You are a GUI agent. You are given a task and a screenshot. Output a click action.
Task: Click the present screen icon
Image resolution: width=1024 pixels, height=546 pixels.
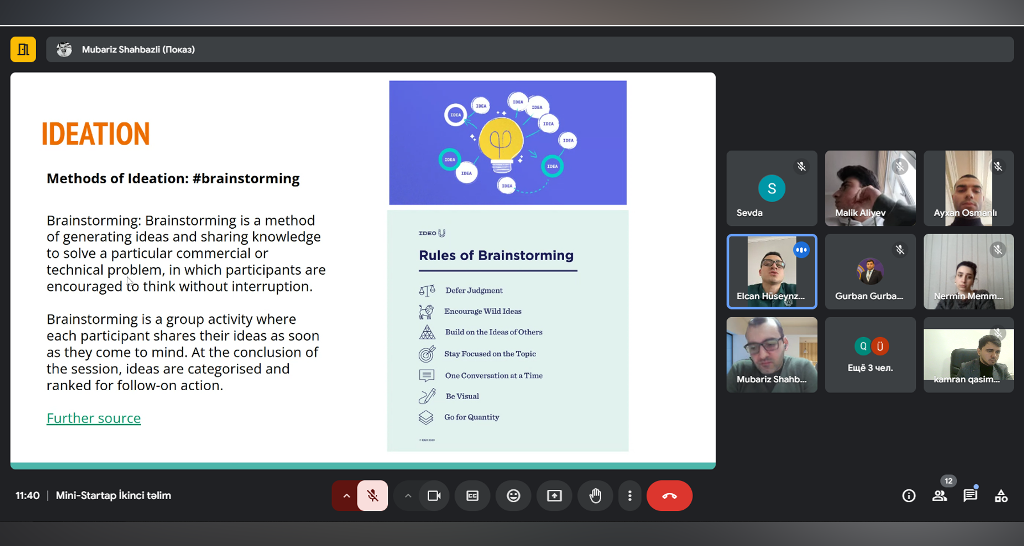[x=554, y=495]
